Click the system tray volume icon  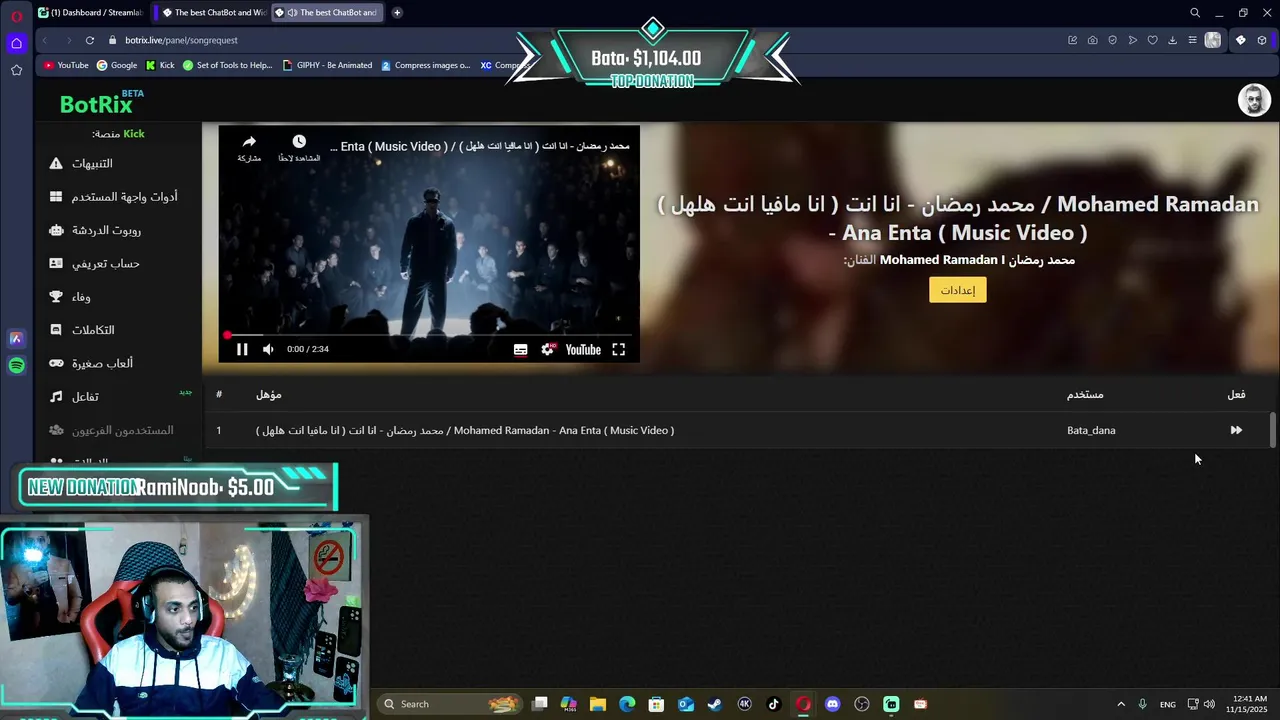point(1210,704)
